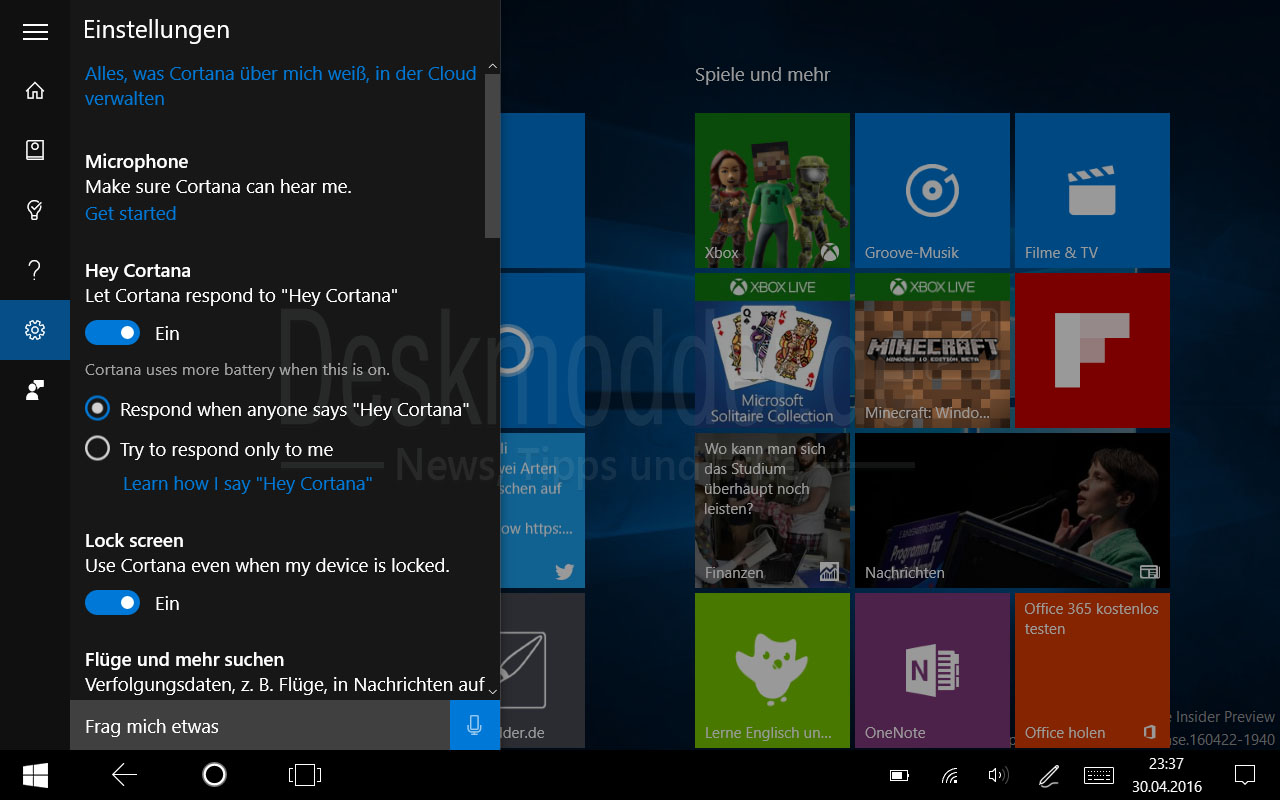This screenshot has width=1280, height=800.
Task: Open 'Learn how I say Hey Cortana' link
Action: pos(248,483)
